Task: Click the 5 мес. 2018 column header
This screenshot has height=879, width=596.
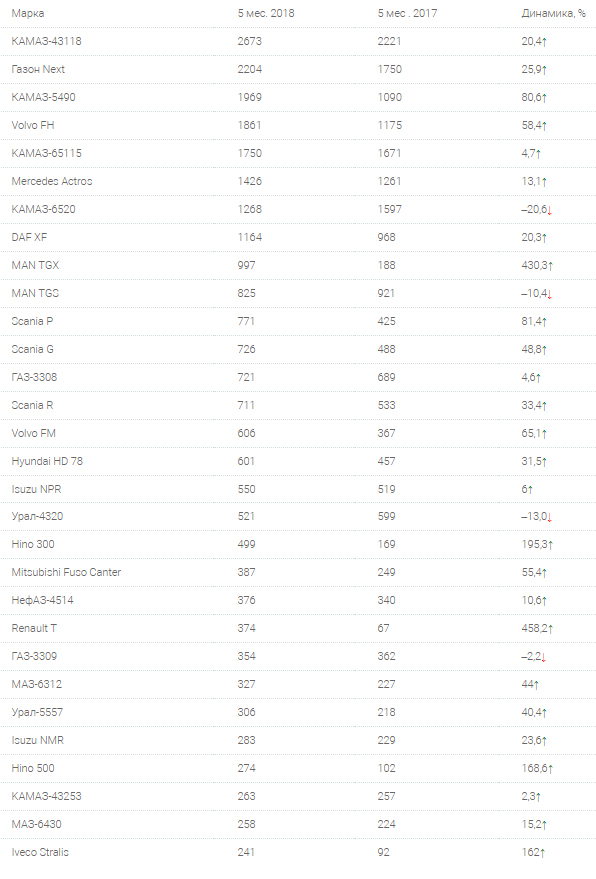Action: point(266,13)
